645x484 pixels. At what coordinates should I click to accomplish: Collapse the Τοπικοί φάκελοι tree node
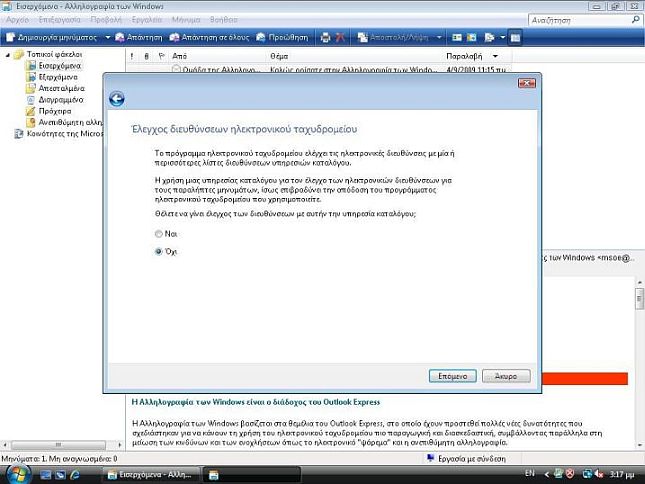tap(7, 54)
